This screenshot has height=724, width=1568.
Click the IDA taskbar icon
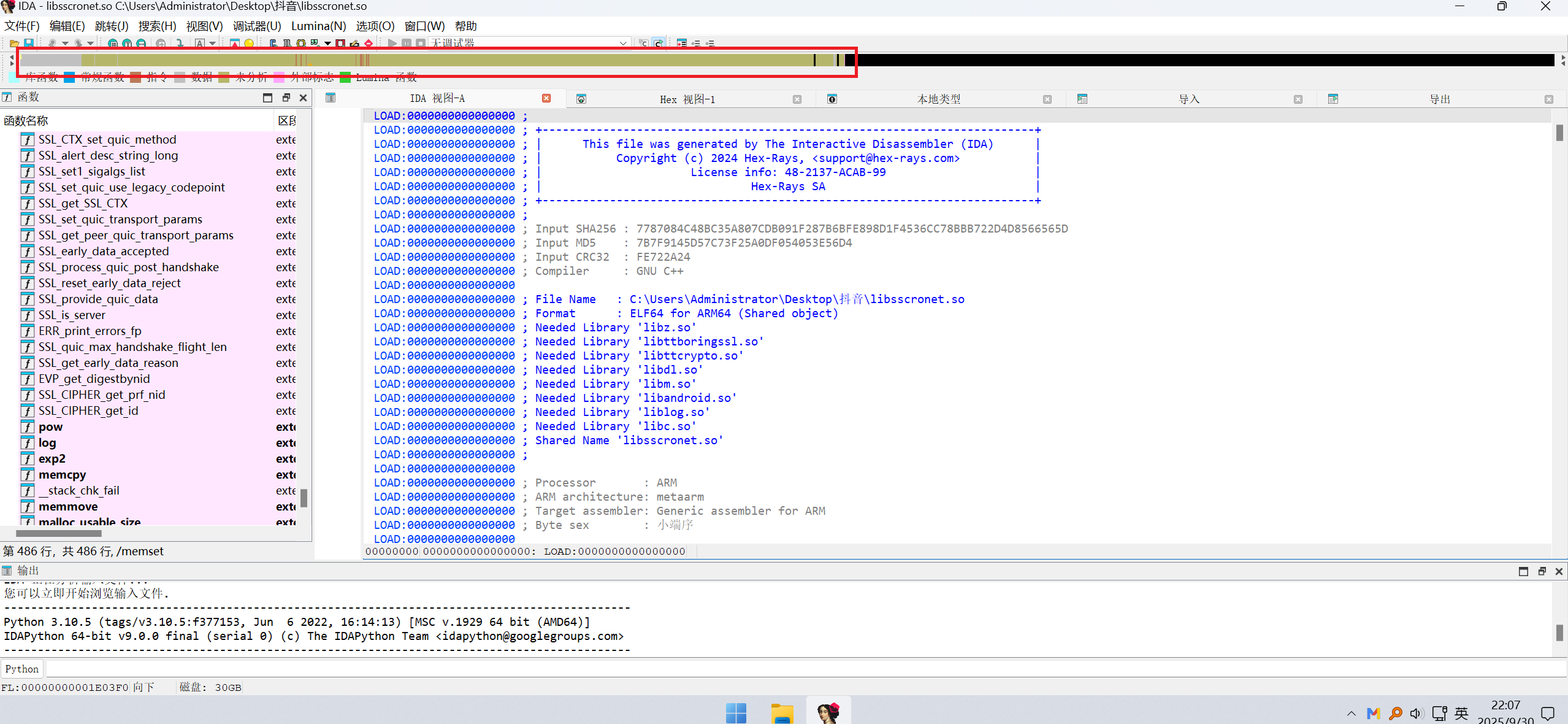(x=828, y=713)
